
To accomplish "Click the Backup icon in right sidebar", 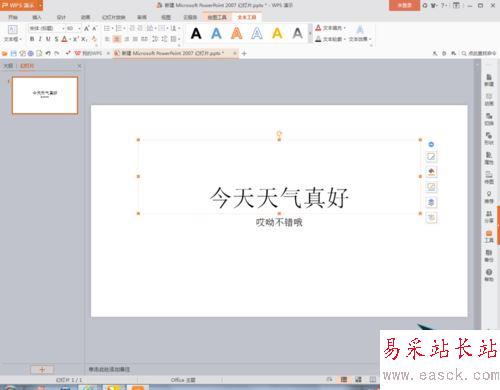I will click(x=489, y=256).
